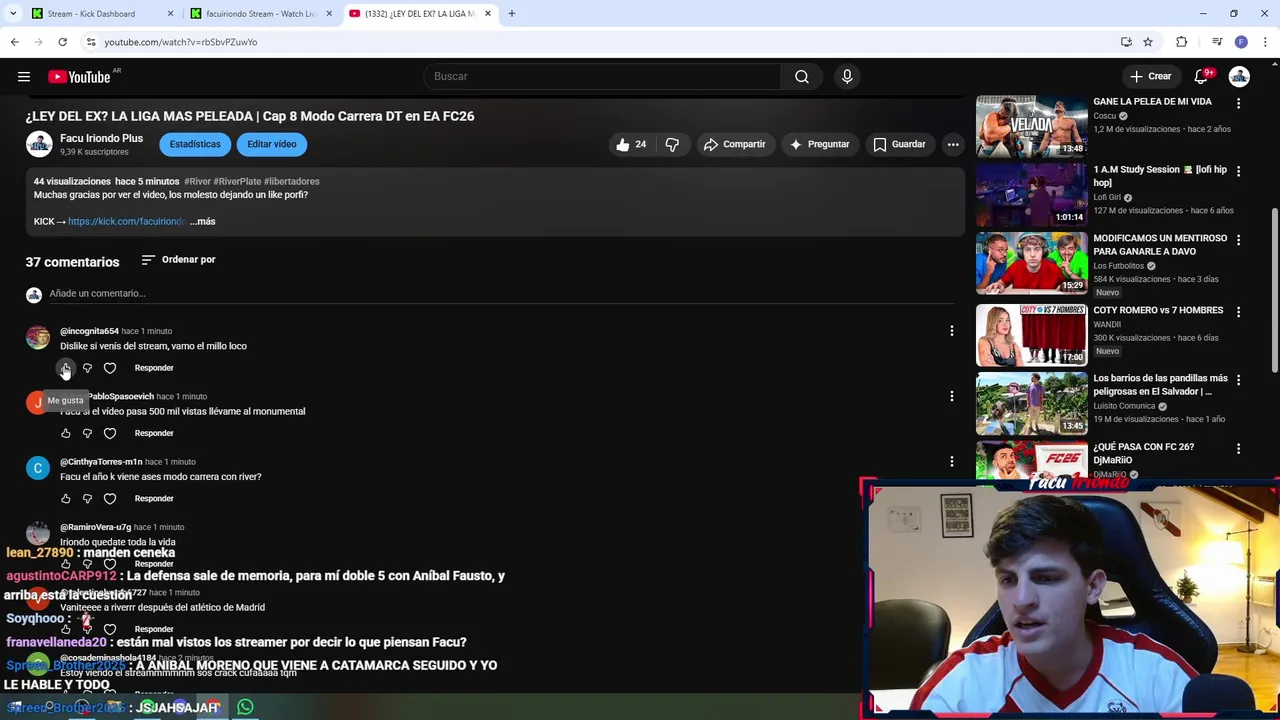Like the comment by @incognita654

coord(66,368)
